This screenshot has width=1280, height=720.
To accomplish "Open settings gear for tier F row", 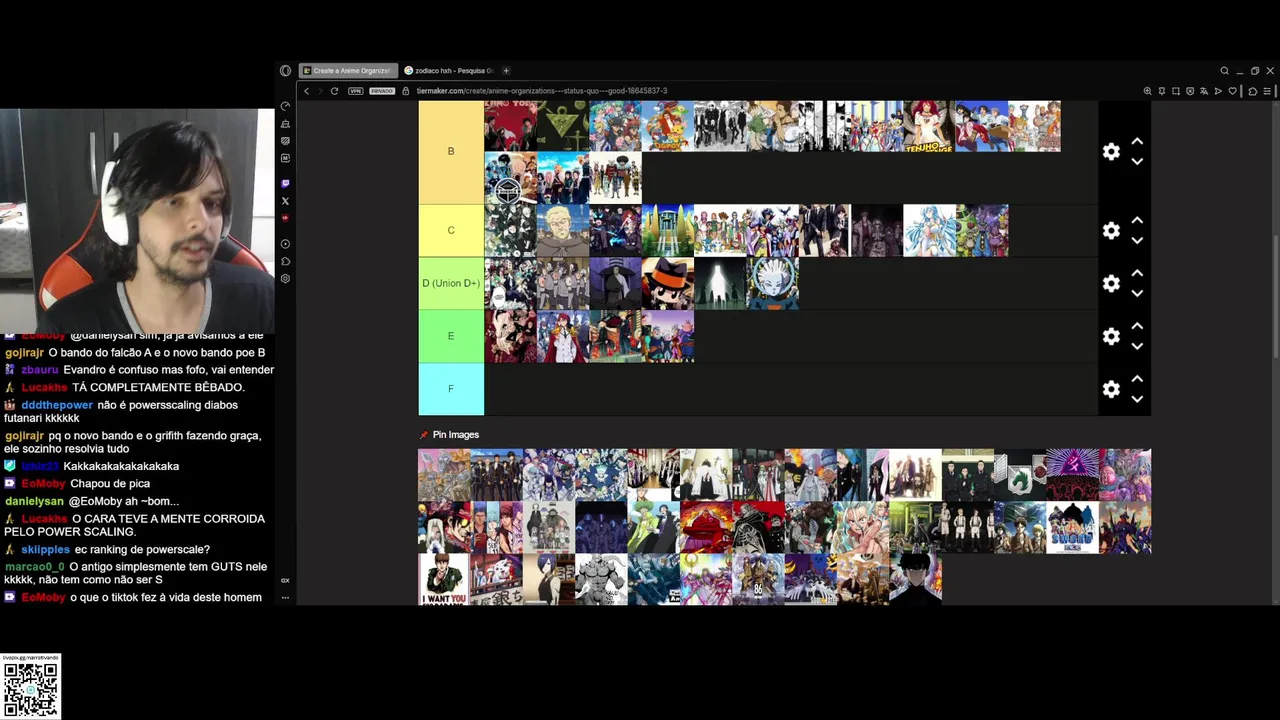I will point(1111,389).
